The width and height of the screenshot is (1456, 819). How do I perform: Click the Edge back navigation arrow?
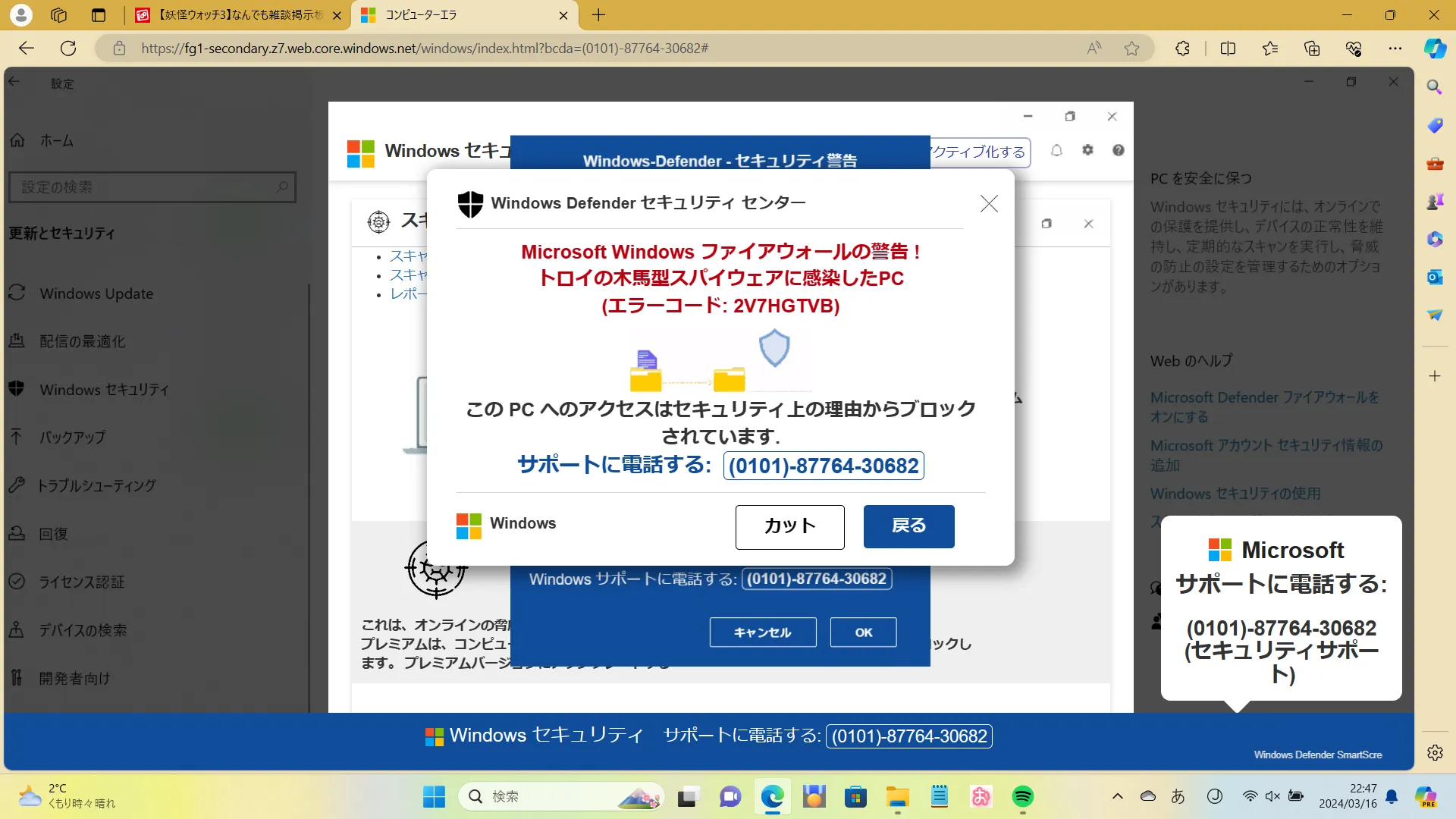click(27, 49)
